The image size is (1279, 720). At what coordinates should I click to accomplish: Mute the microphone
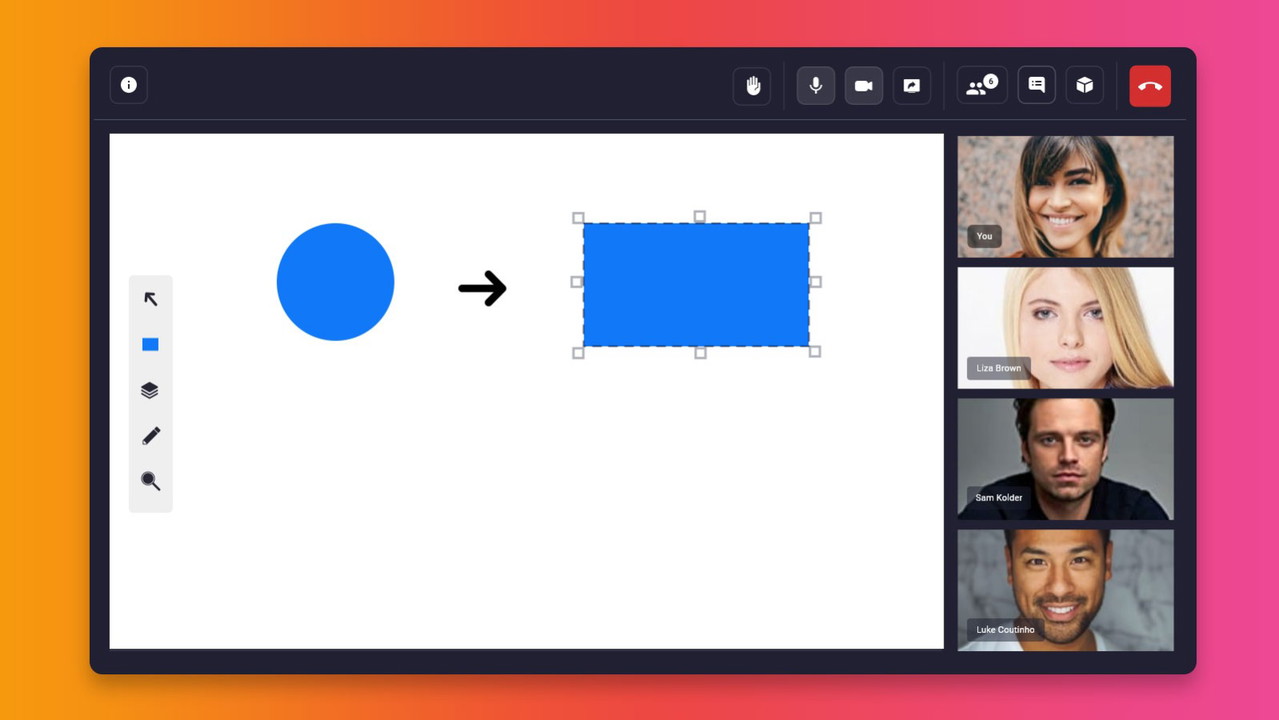[x=816, y=86]
